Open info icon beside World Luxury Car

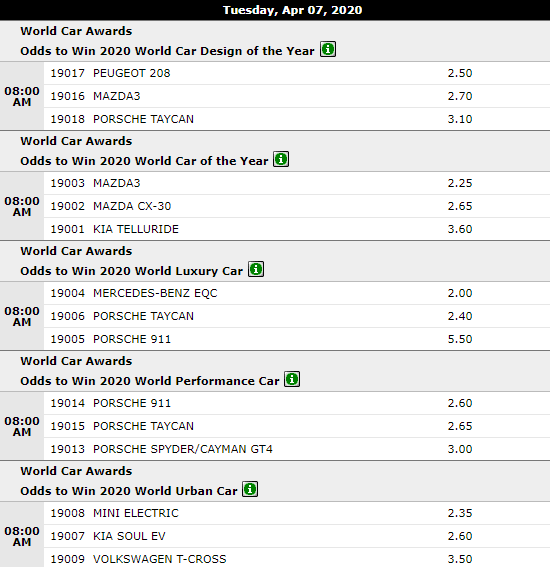click(x=256, y=269)
